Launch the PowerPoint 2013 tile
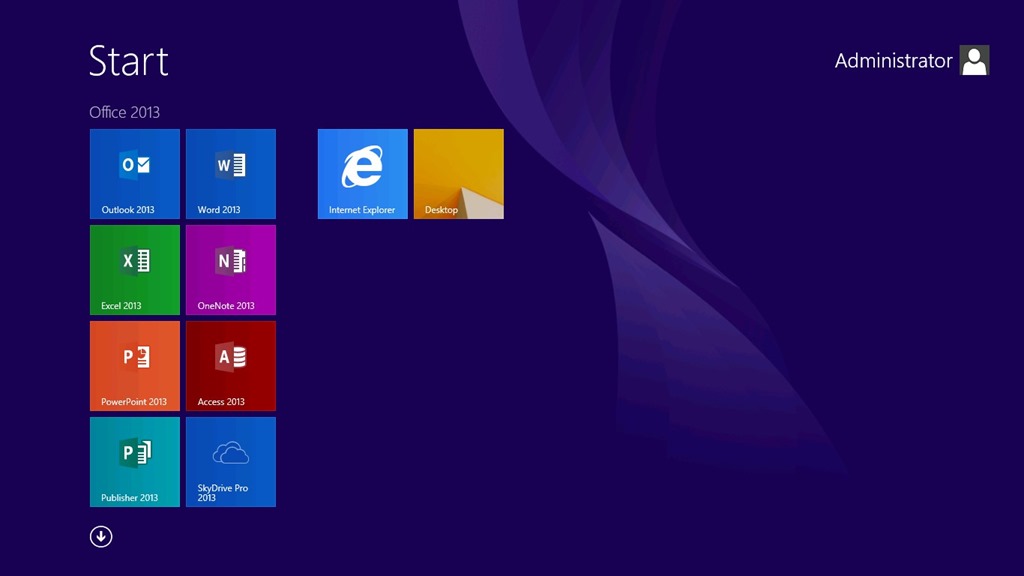 [135, 366]
